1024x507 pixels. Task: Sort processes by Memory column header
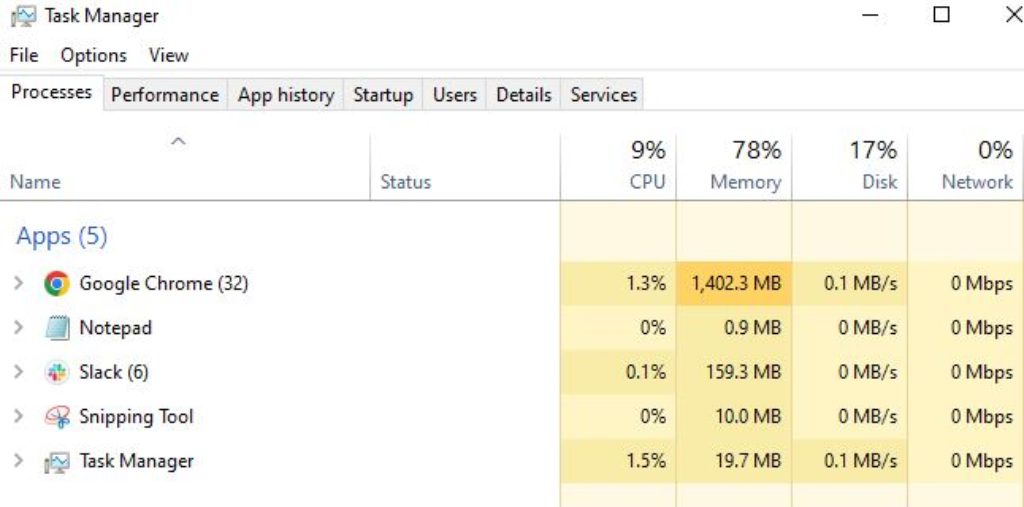point(744,182)
